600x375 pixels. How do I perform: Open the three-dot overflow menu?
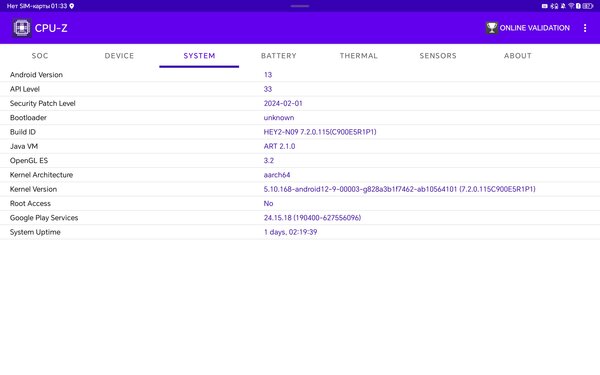pos(585,28)
